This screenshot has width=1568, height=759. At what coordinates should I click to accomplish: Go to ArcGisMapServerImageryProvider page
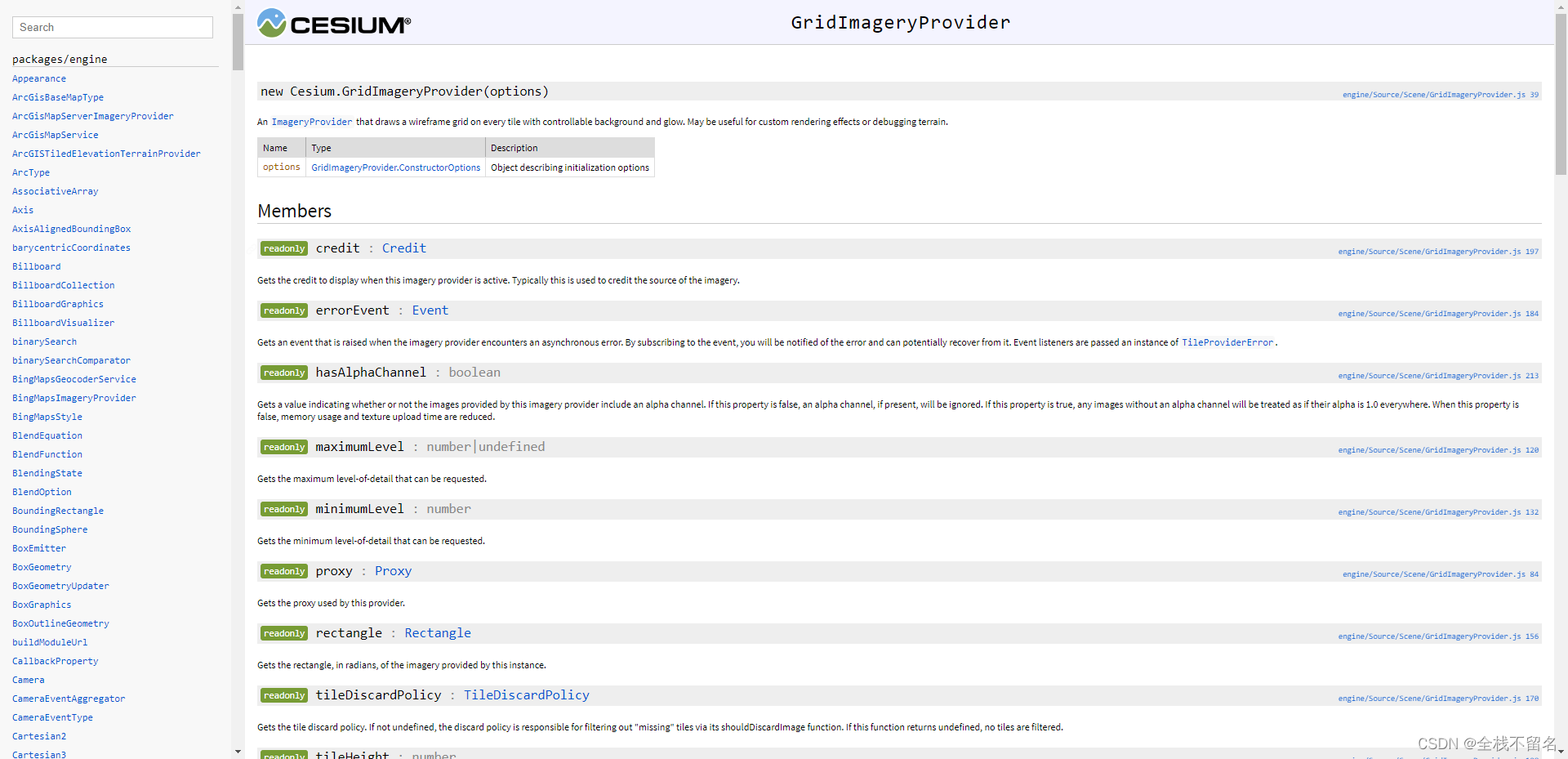(x=93, y=116)
